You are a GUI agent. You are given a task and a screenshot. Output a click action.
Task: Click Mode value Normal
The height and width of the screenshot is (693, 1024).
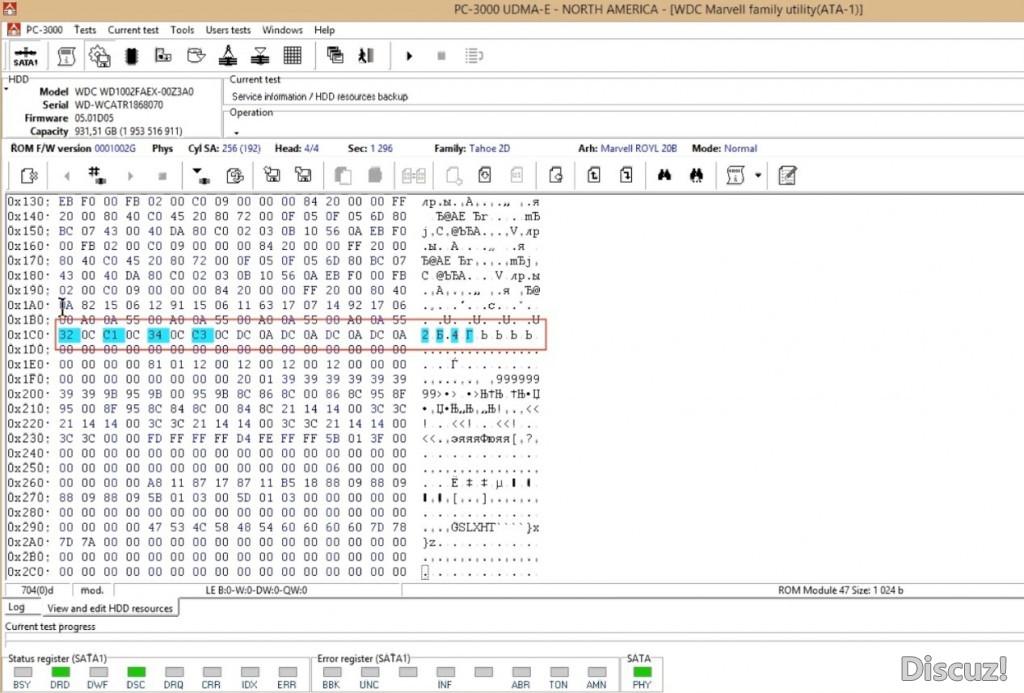coord(740,148)
